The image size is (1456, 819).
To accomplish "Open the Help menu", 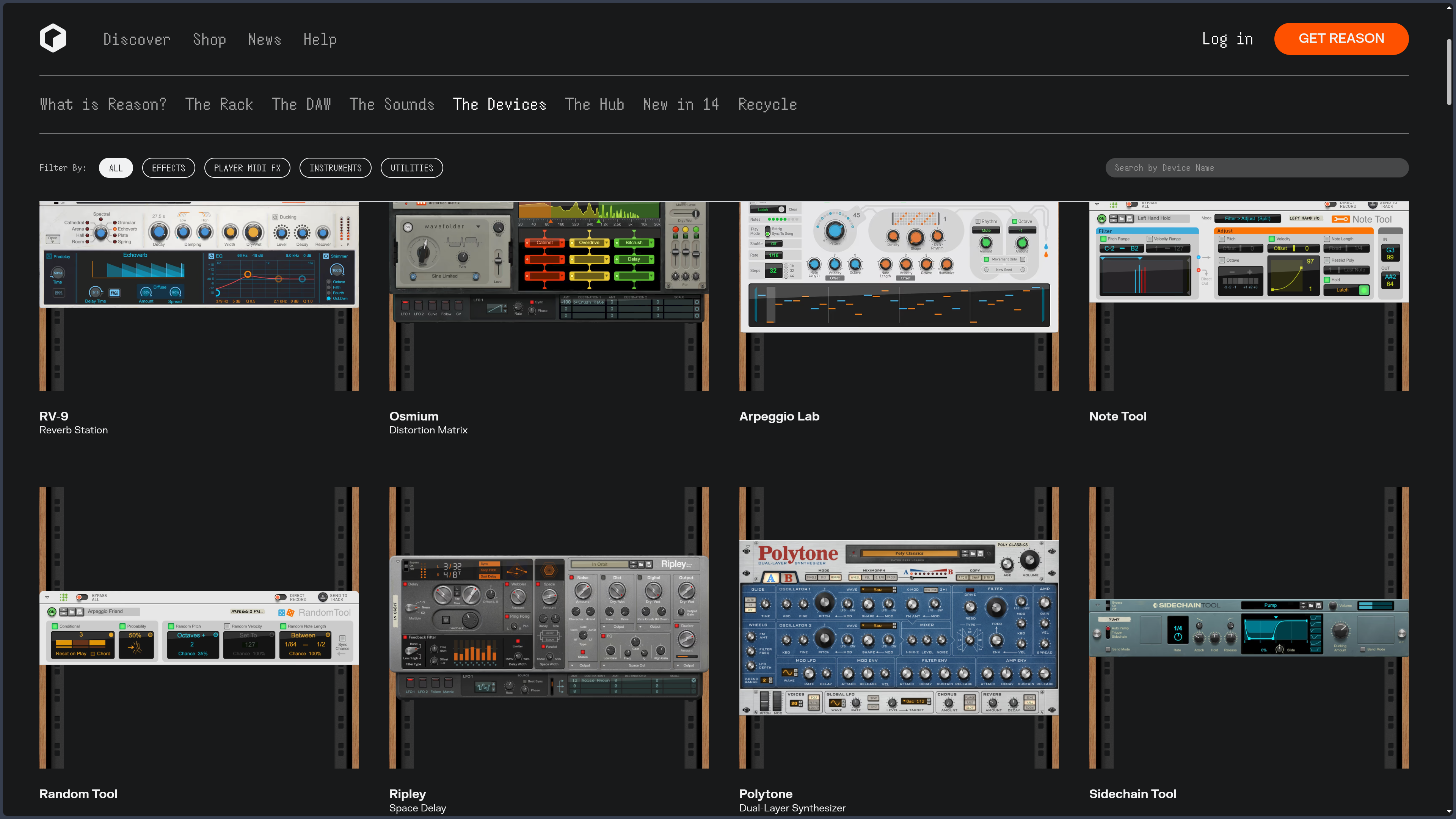I will click(320, 39).
